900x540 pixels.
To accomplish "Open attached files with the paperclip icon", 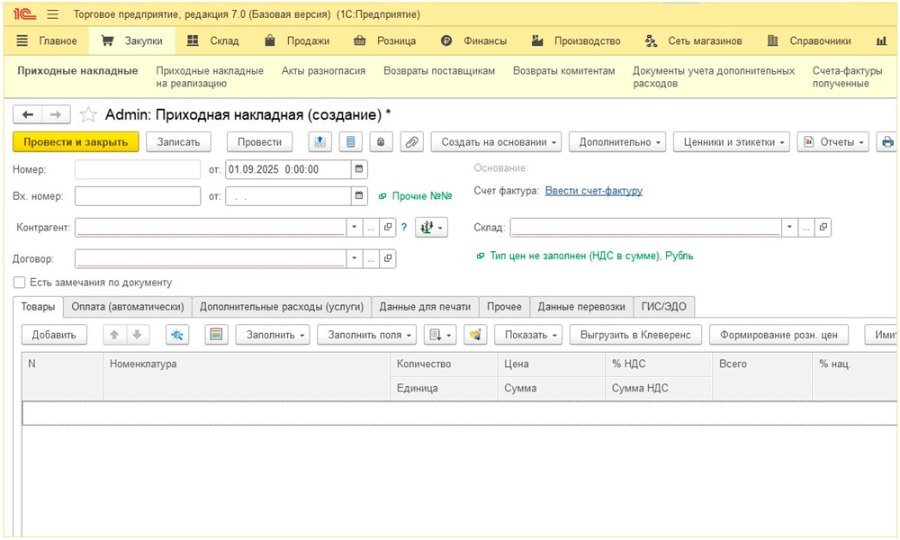I will (x=412, y=142).
